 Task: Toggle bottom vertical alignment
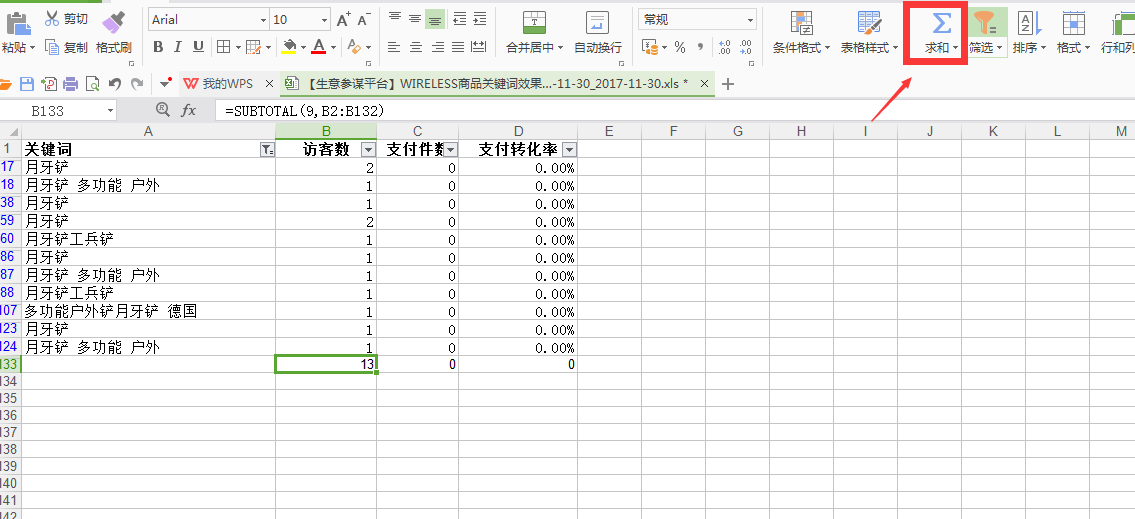435,20
